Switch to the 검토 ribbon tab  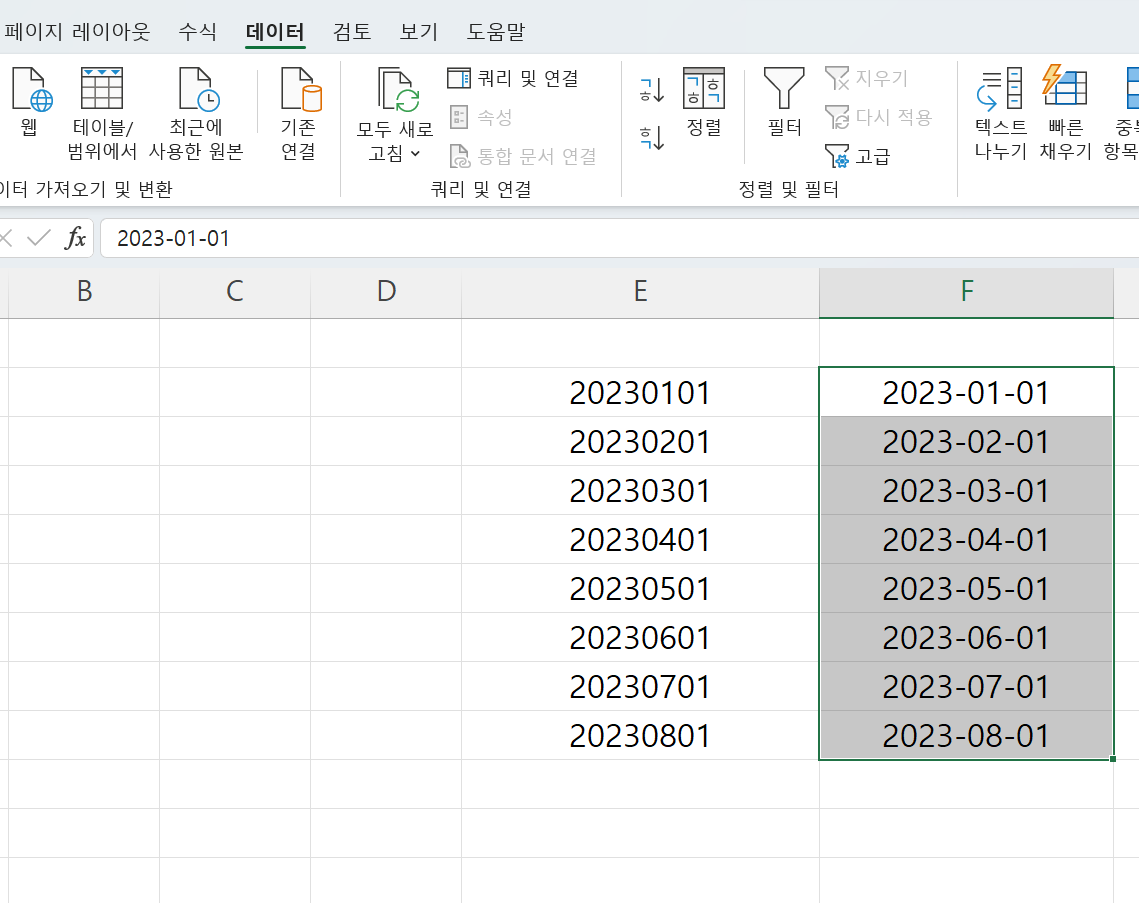click(350, 31)
